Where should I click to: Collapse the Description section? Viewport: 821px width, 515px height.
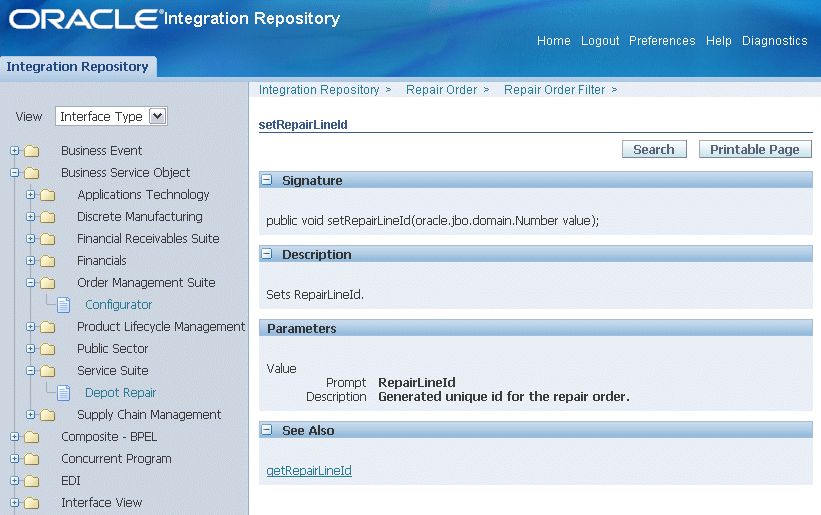click(x=267, y=254)
